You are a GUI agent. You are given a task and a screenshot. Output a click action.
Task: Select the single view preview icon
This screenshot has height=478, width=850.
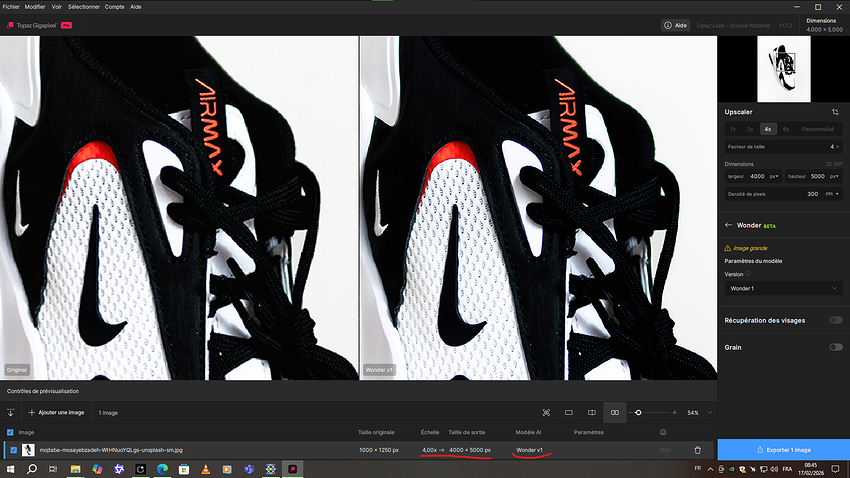[x=569, y=412]
